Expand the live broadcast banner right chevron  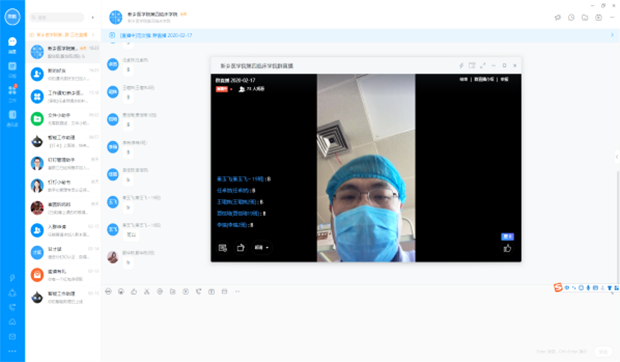coord(612,35)
